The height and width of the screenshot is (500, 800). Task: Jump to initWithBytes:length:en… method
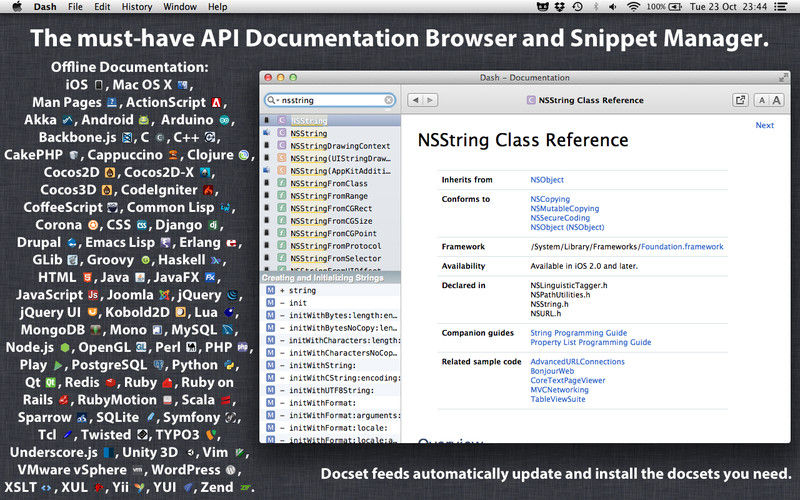point(330,315)
